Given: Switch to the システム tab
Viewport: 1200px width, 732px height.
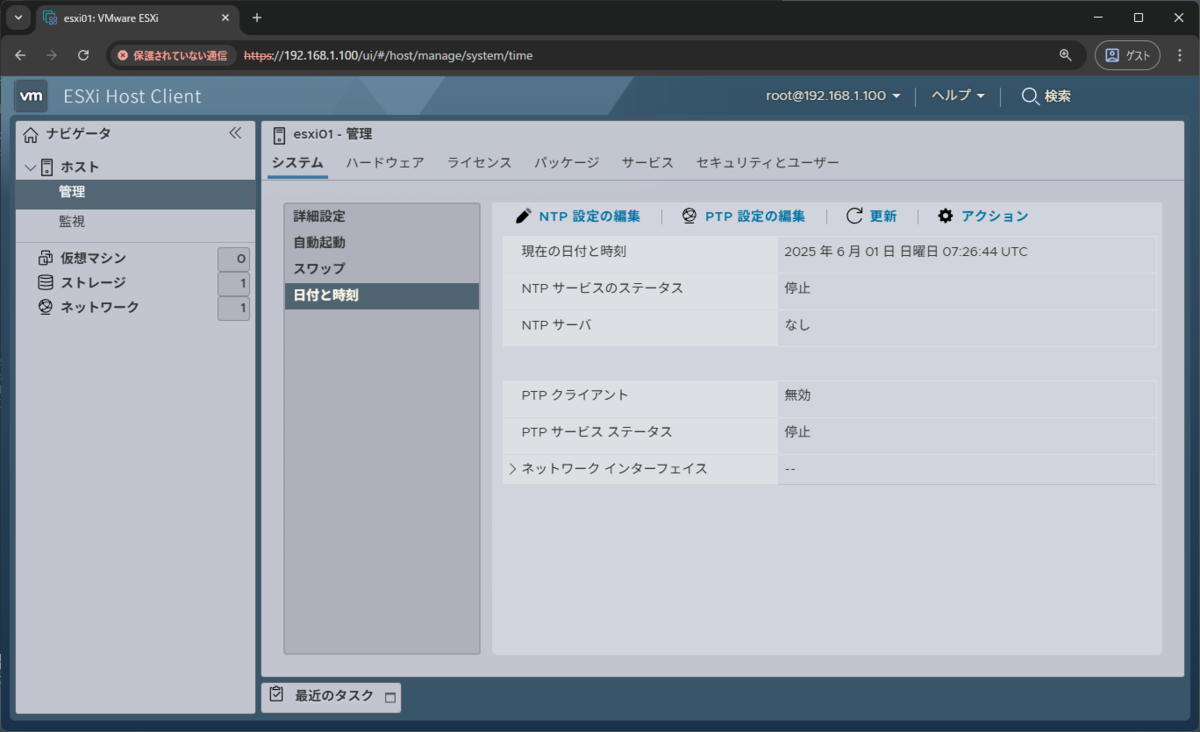Looking at the screenshot, I should [x=298, y=162].
